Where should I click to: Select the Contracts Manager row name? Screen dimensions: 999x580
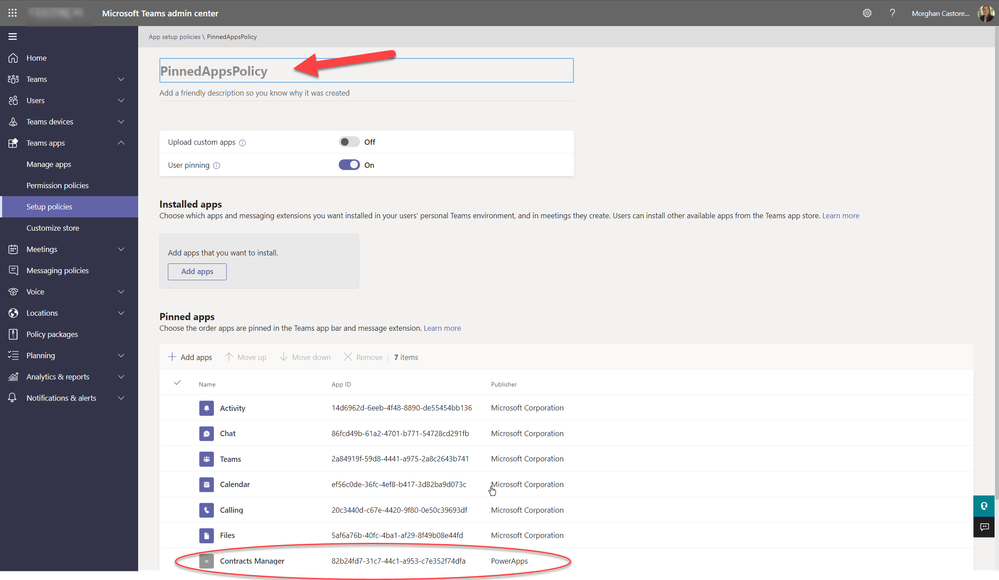click(252, 561)
